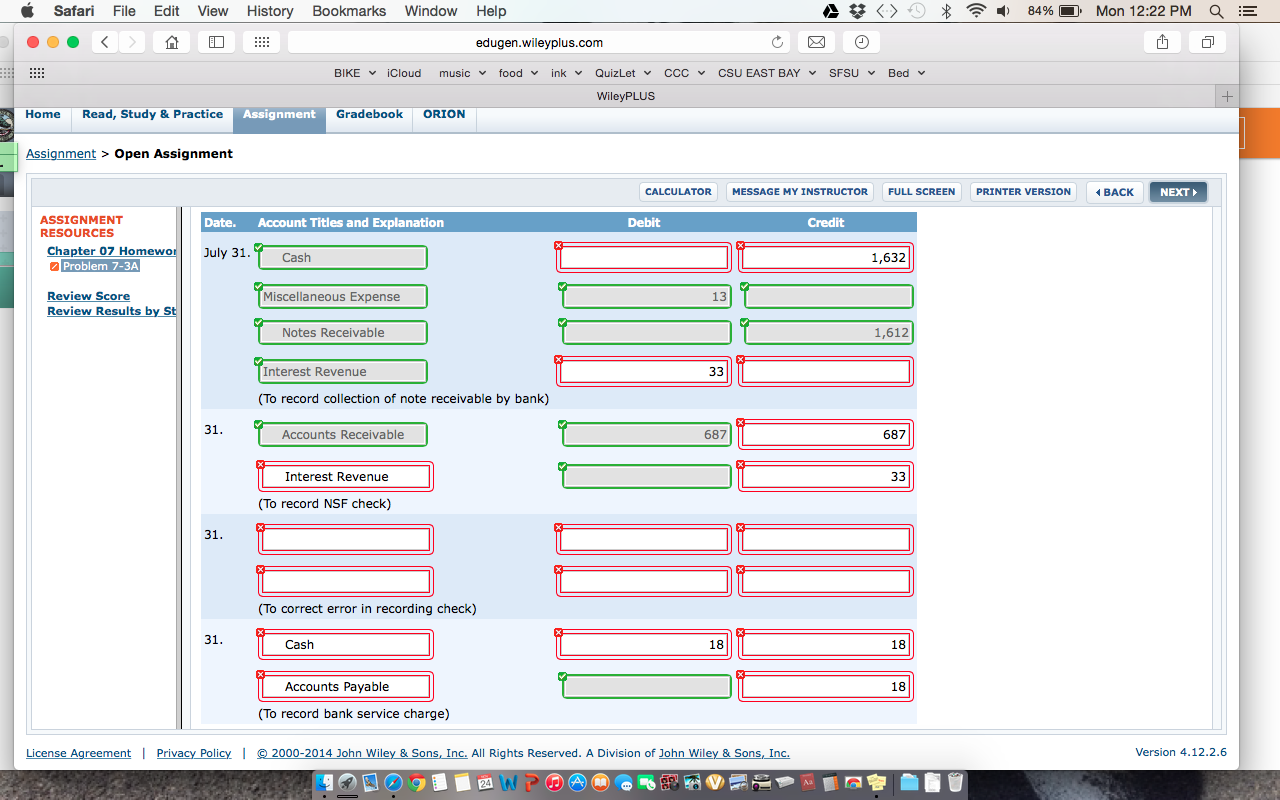Open the History menu
This screenshot has height=800, width=1280.
270,11
